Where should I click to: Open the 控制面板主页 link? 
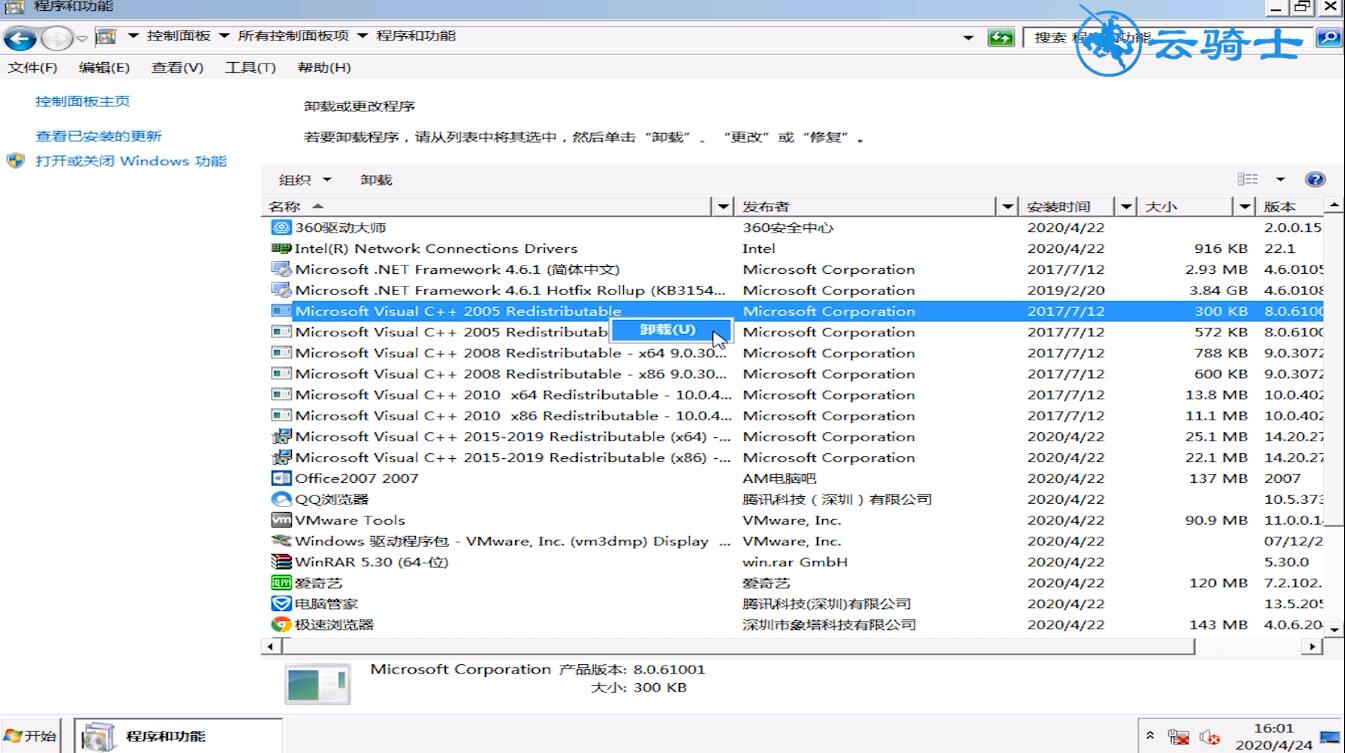[x=83, y=102]
